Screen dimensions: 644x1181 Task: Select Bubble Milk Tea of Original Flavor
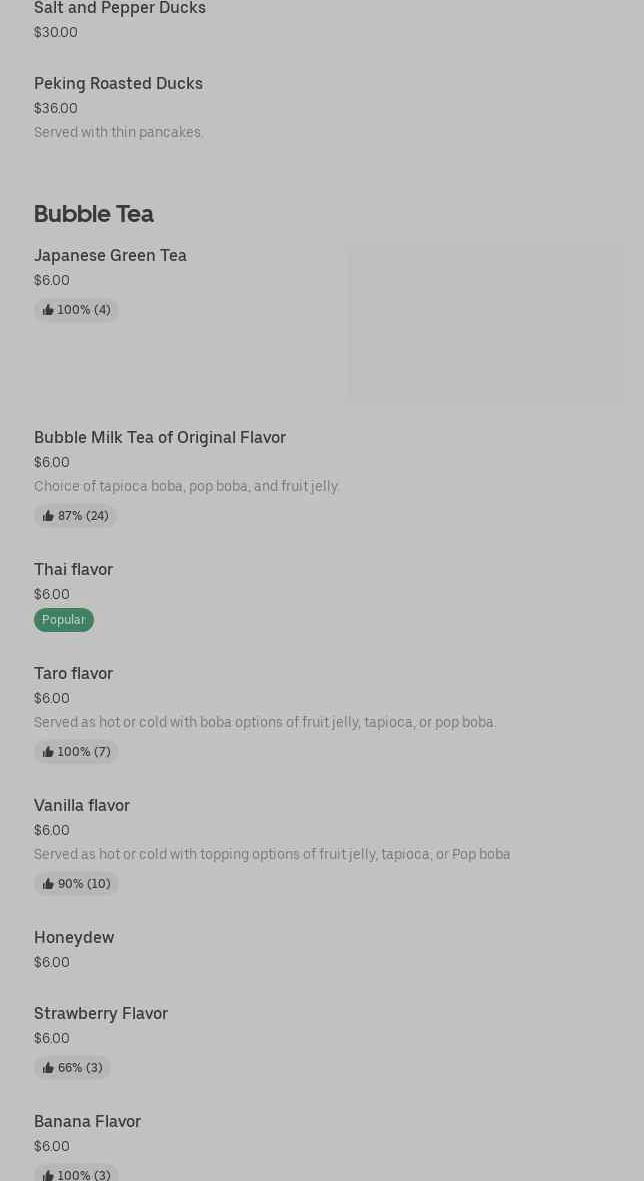pos(160,438)
